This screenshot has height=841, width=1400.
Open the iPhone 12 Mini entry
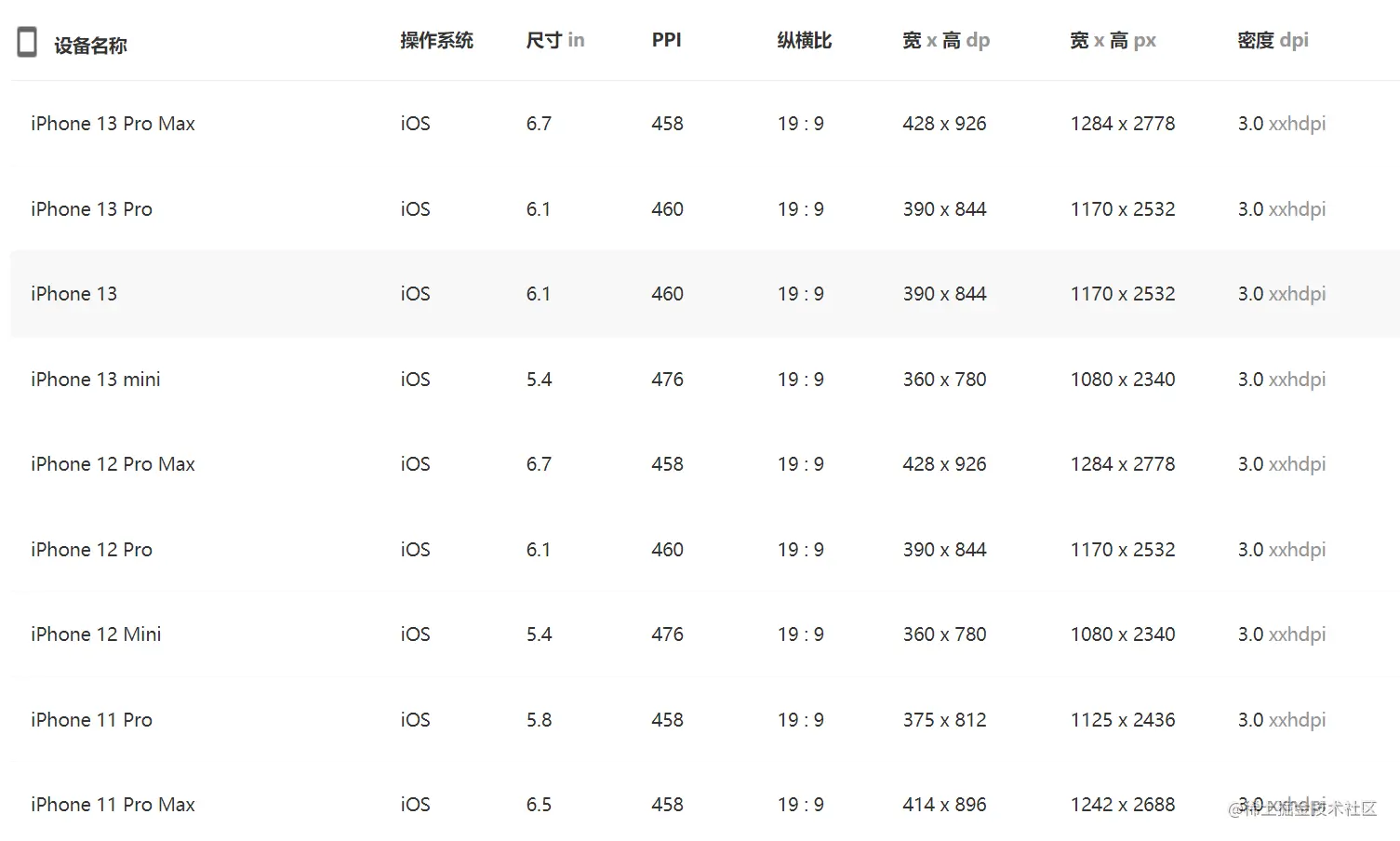(96, 634)
